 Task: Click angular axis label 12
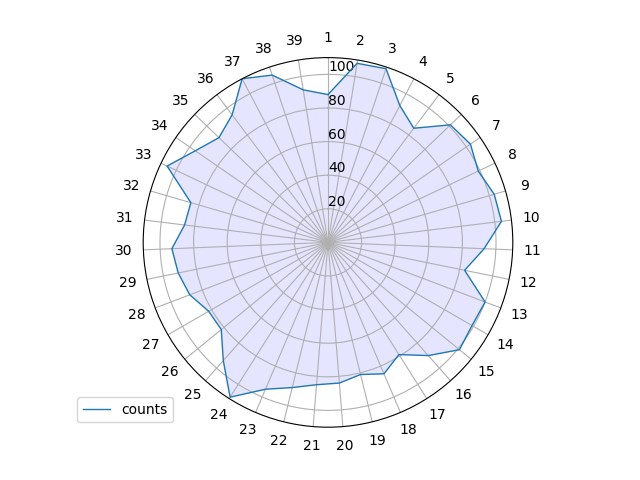pos(528,282)
